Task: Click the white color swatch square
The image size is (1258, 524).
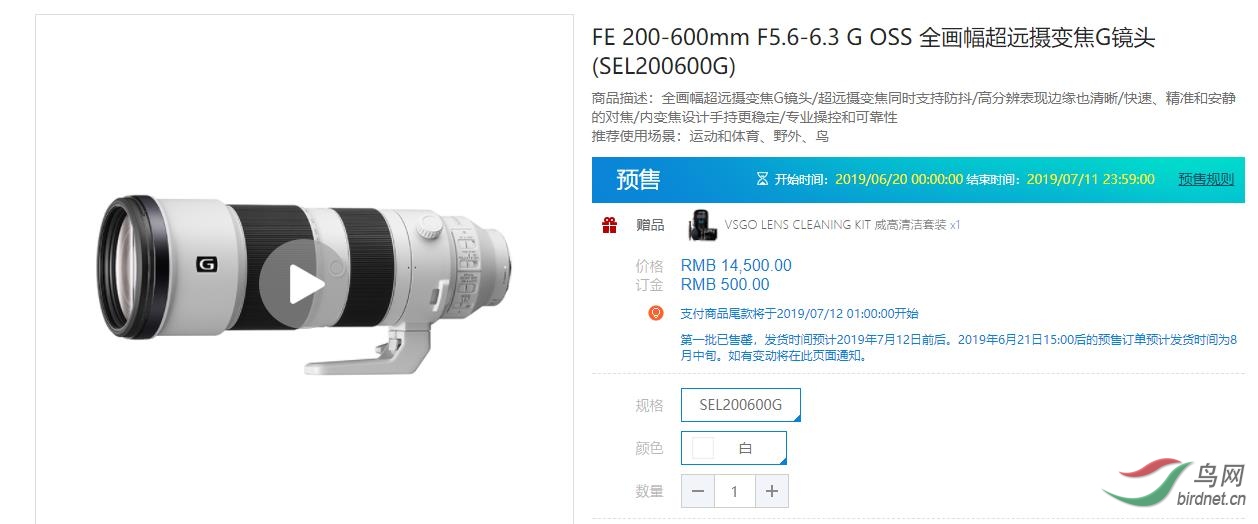Action: point(703,448)
